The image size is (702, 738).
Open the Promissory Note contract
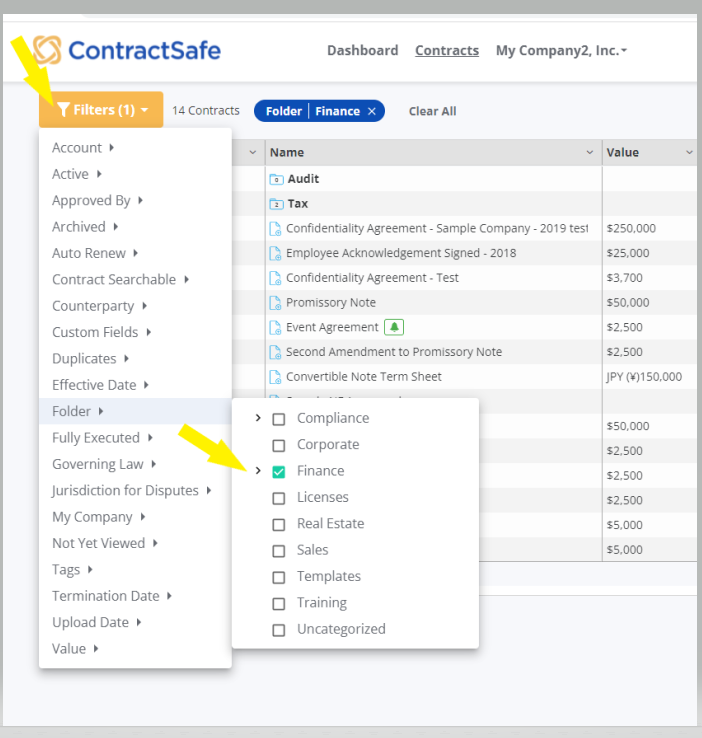[331, 303]
